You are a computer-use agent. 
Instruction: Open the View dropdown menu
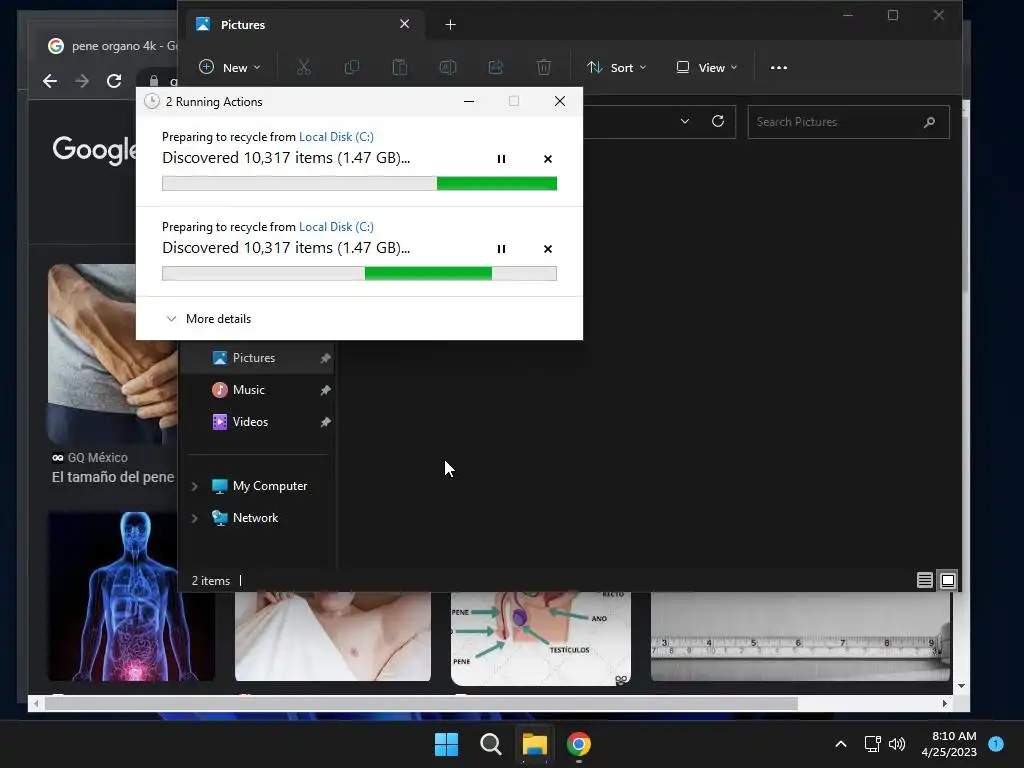(x=707, y=67)
